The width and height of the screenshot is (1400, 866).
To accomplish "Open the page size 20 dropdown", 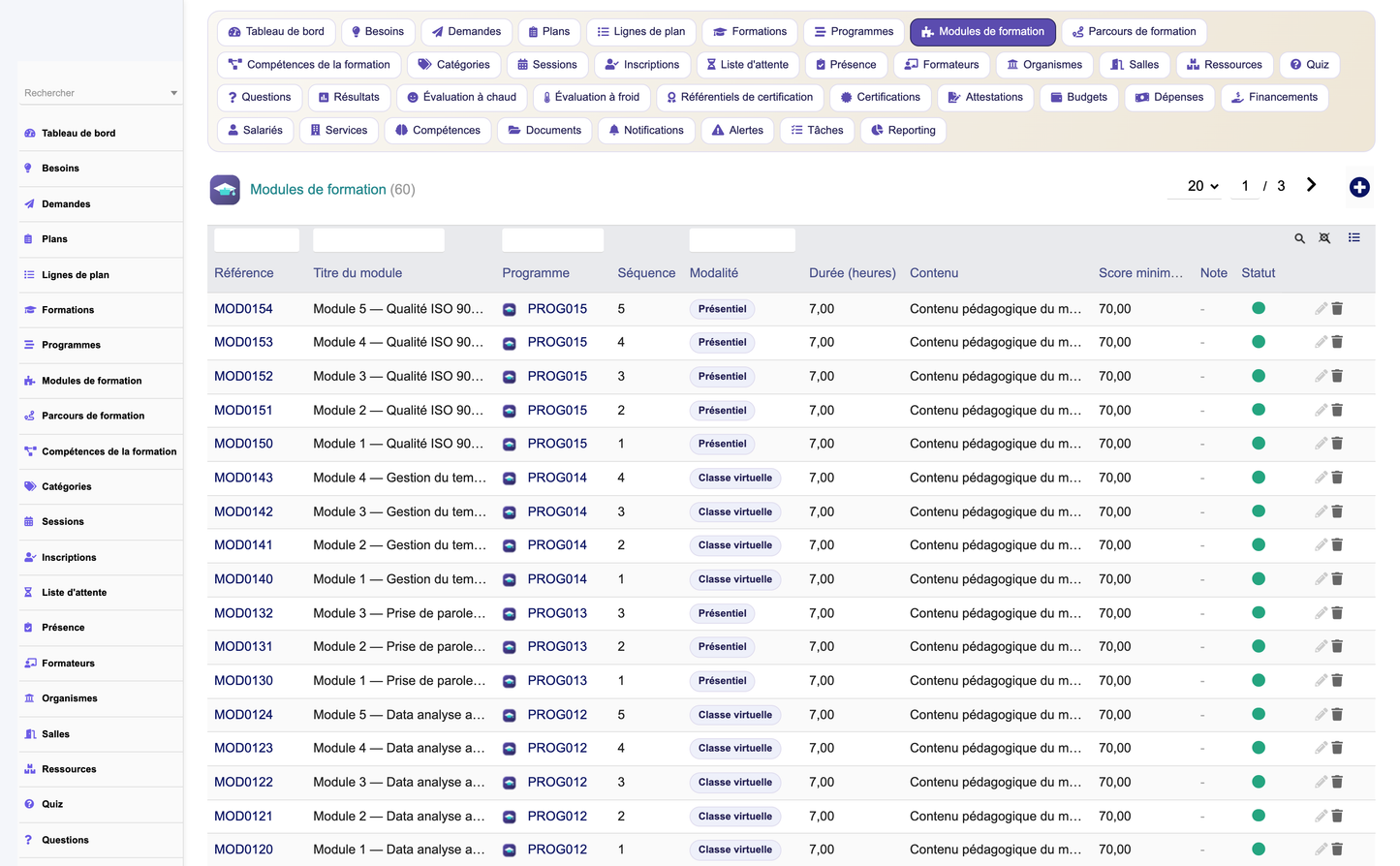I will click(x=1203, y=186).
